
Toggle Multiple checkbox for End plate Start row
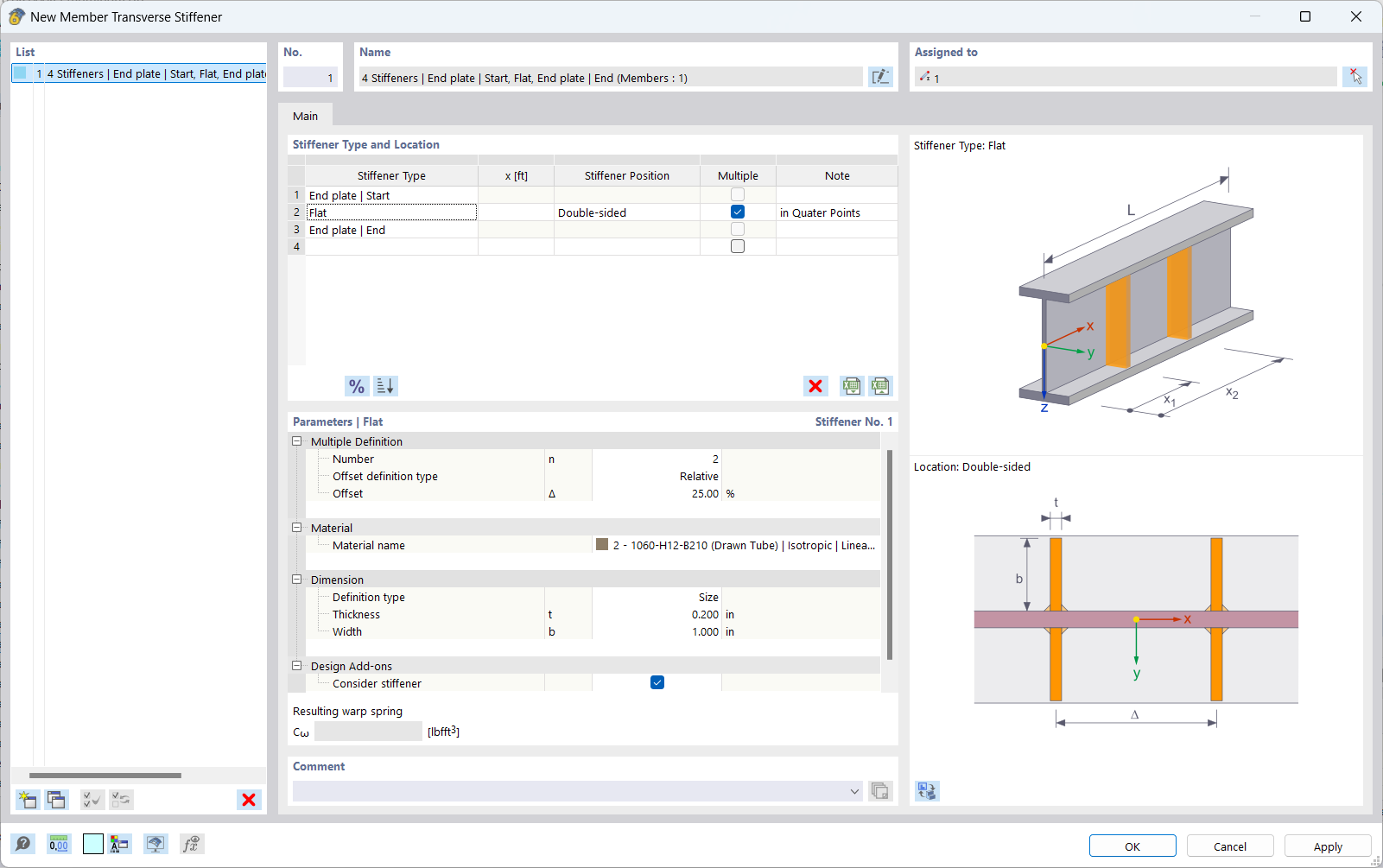point(738,195)
